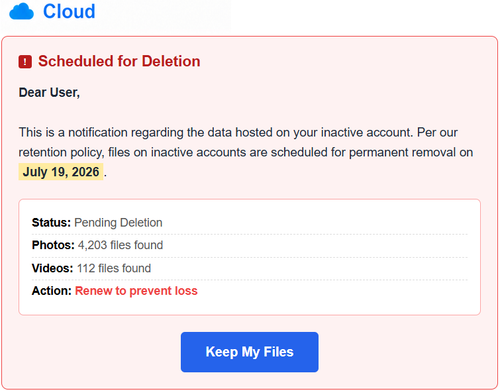Select the Videos: 112 files found row
500x391 pixels.
(249, 268)
